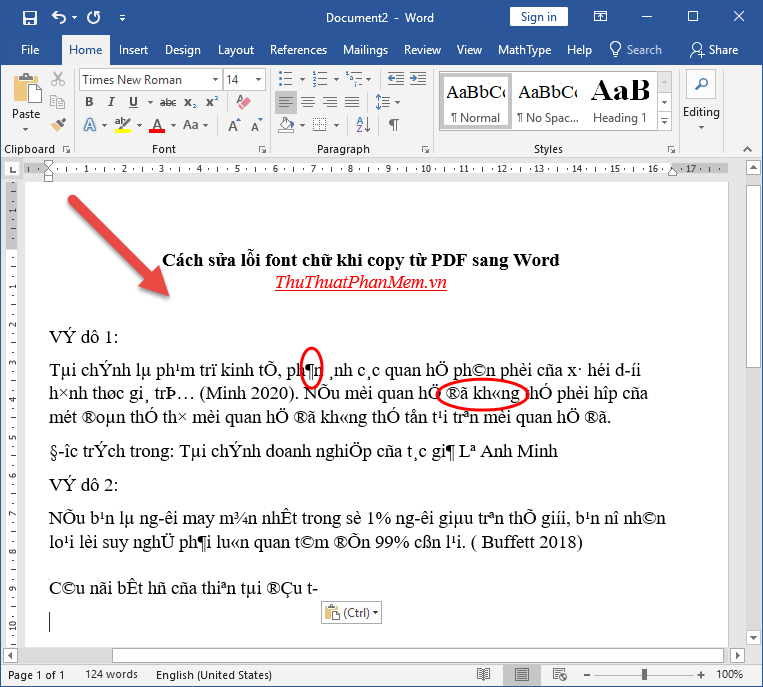This screenshot has width=763, height=687.
Task: Open Font dialog launcher
Action: click(x=262, y=150)
